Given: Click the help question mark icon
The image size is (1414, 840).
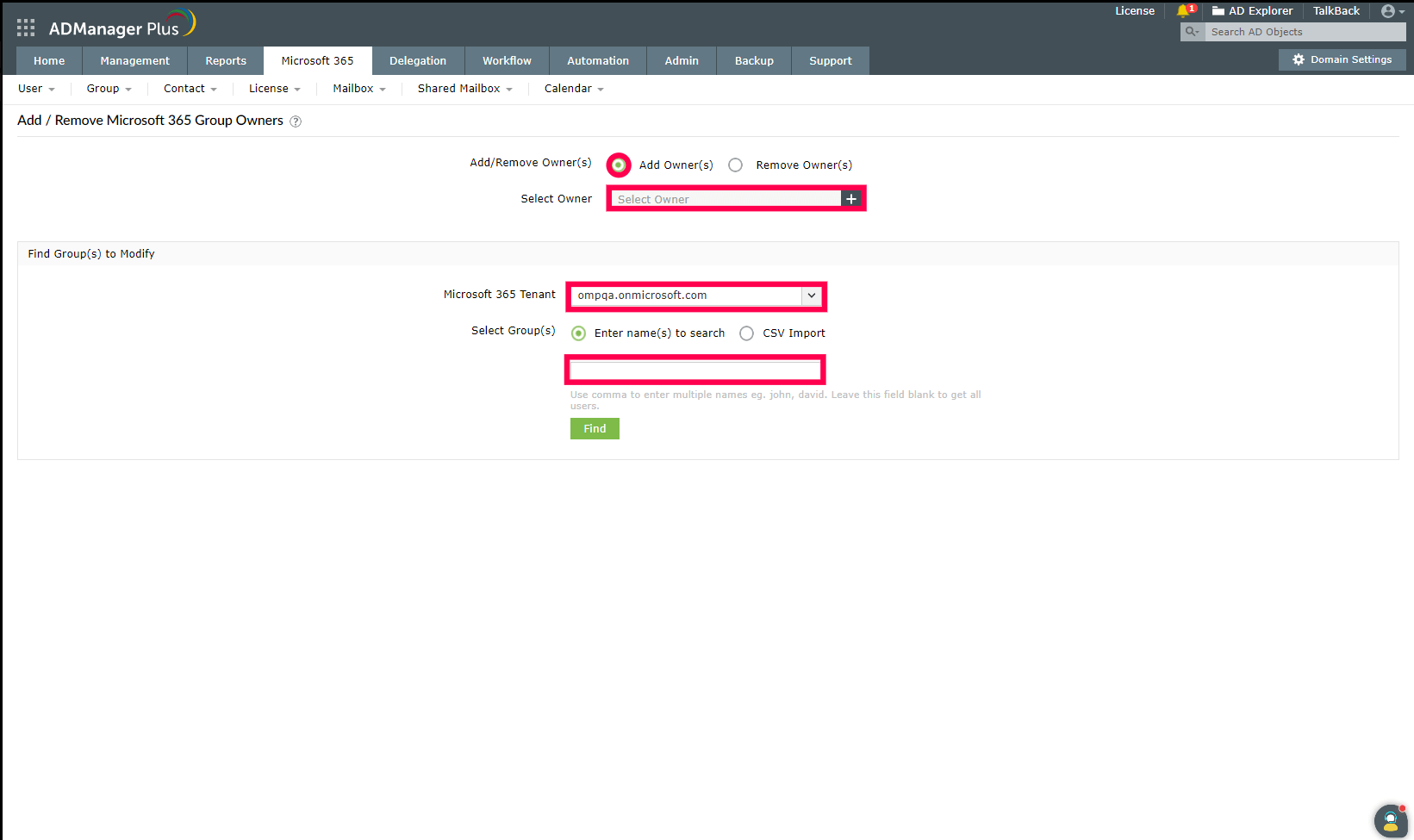Looking at the screenshot, I should pyautogui.click(x=296, y=121).
